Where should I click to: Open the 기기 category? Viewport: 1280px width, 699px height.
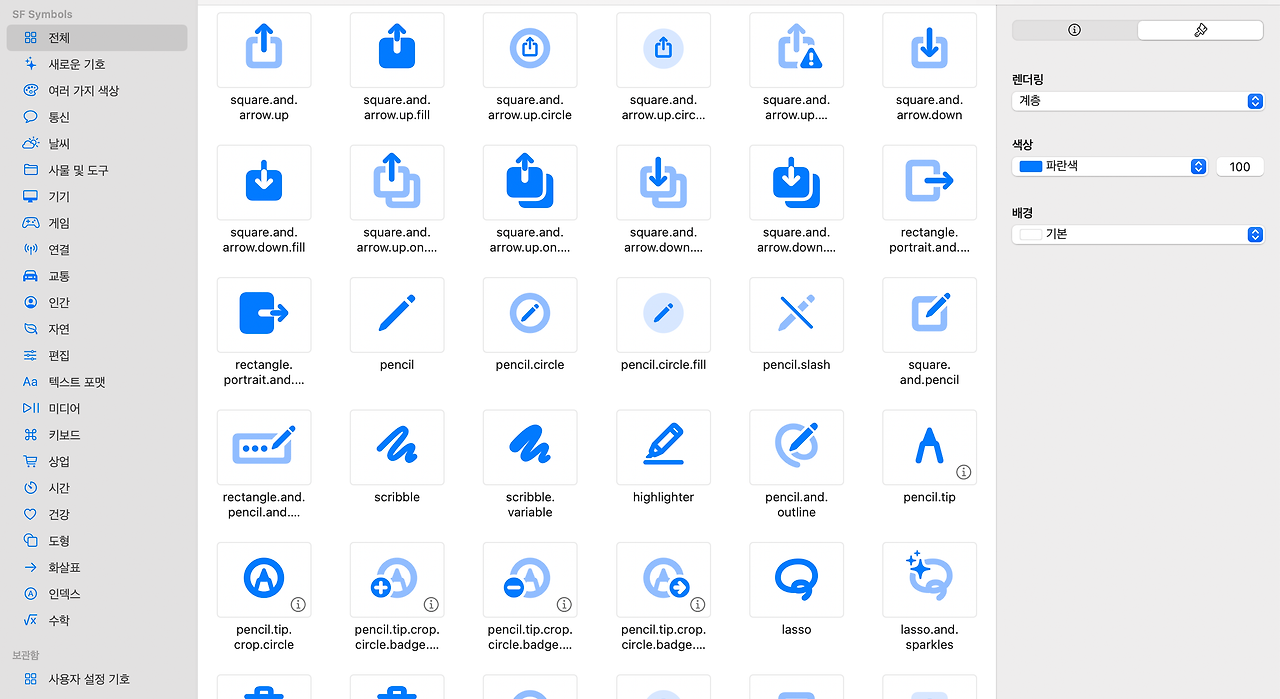(97, 197)
